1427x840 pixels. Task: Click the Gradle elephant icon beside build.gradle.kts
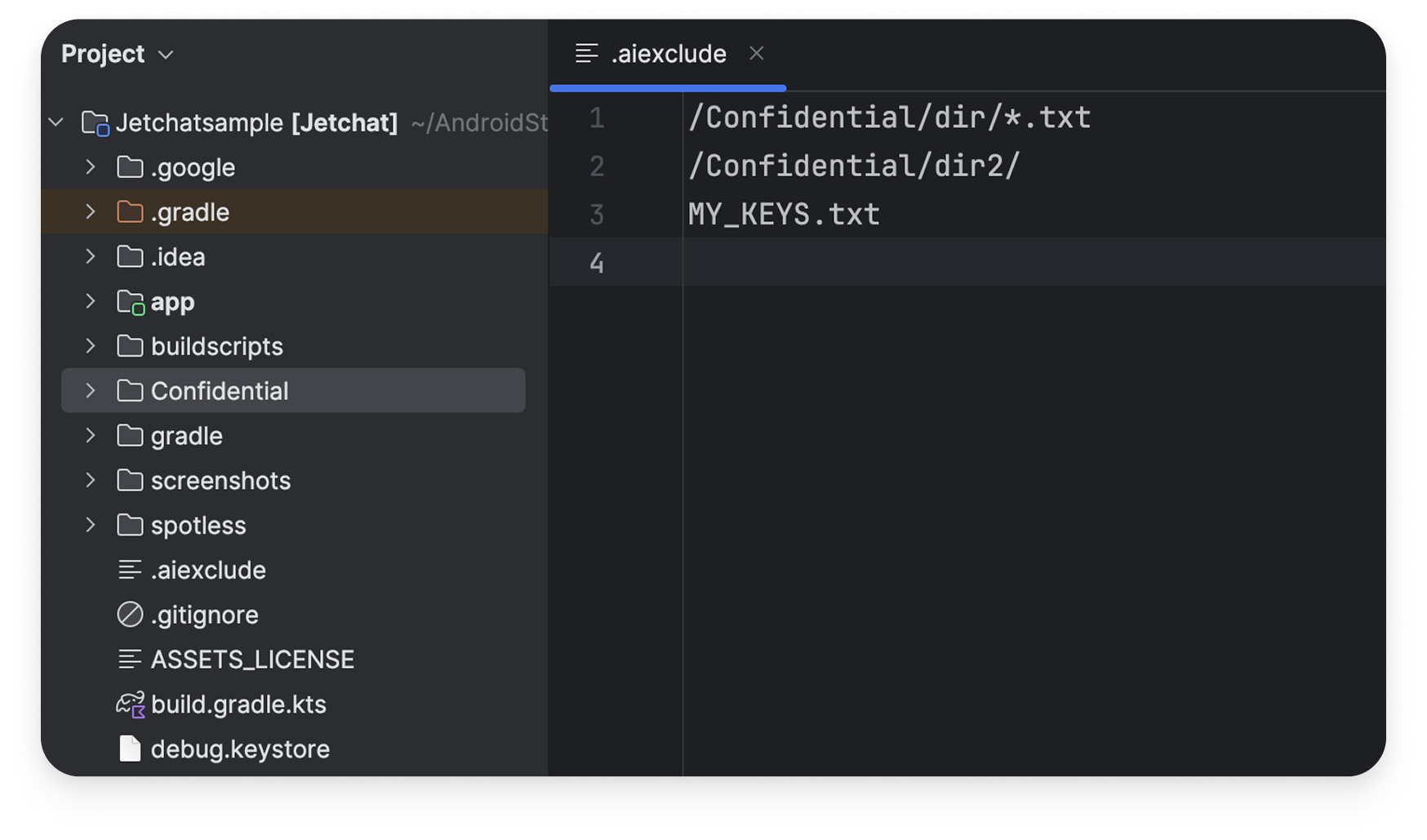(x=129, y=704)
